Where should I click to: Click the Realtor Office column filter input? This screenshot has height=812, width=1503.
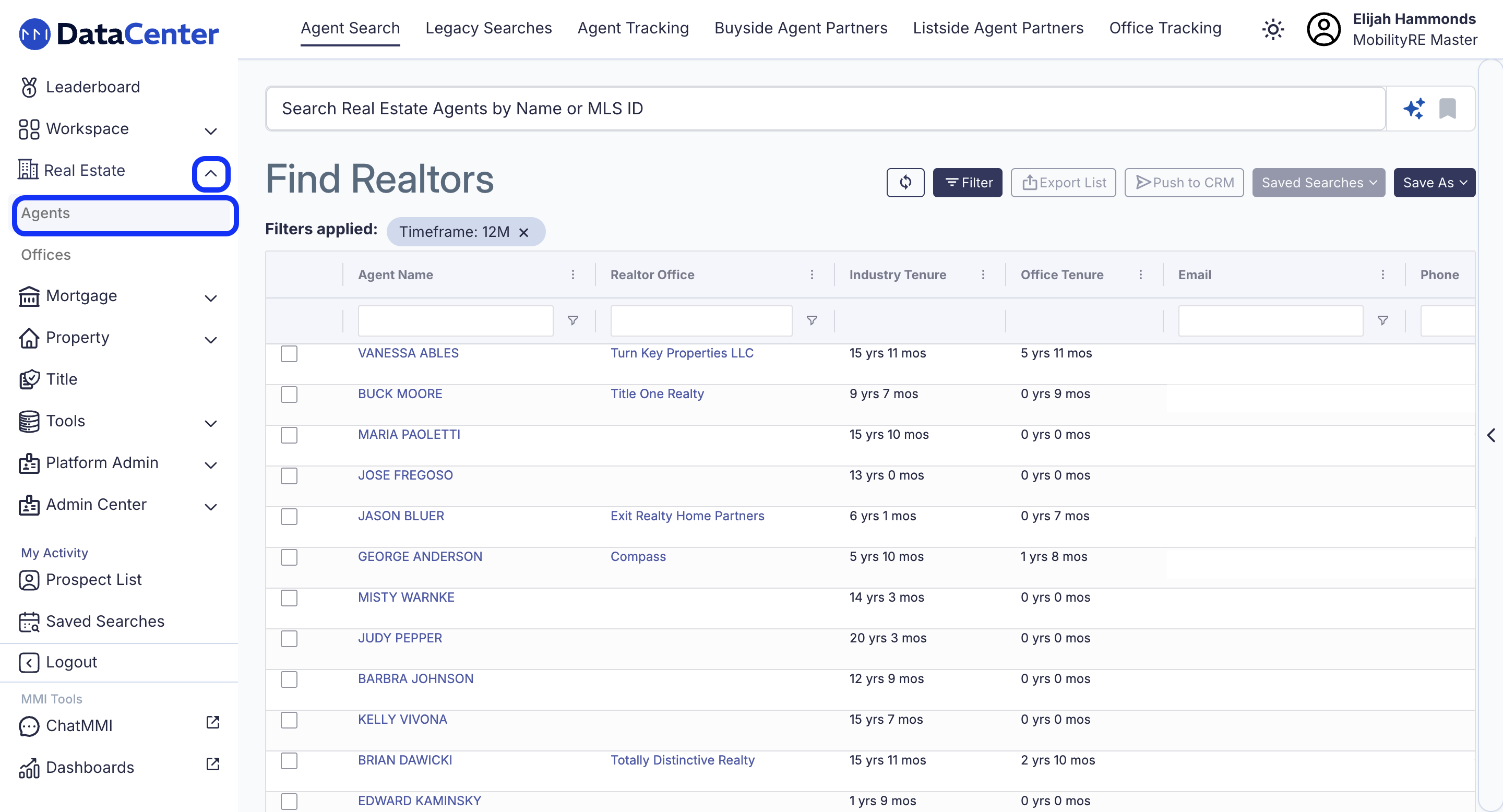pyautogui.click(x=701, y=320)
